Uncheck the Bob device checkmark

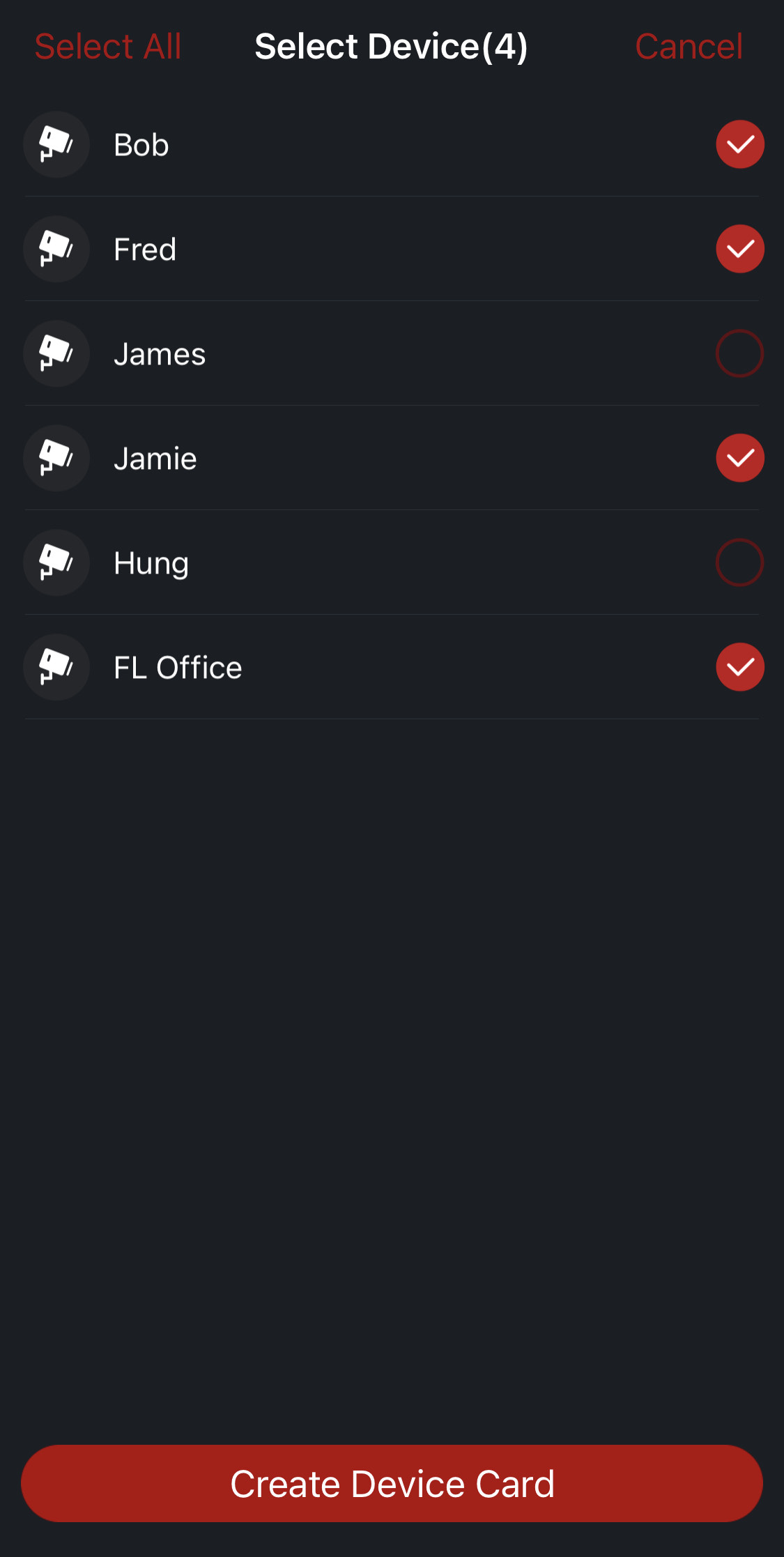tap(740, 144)
